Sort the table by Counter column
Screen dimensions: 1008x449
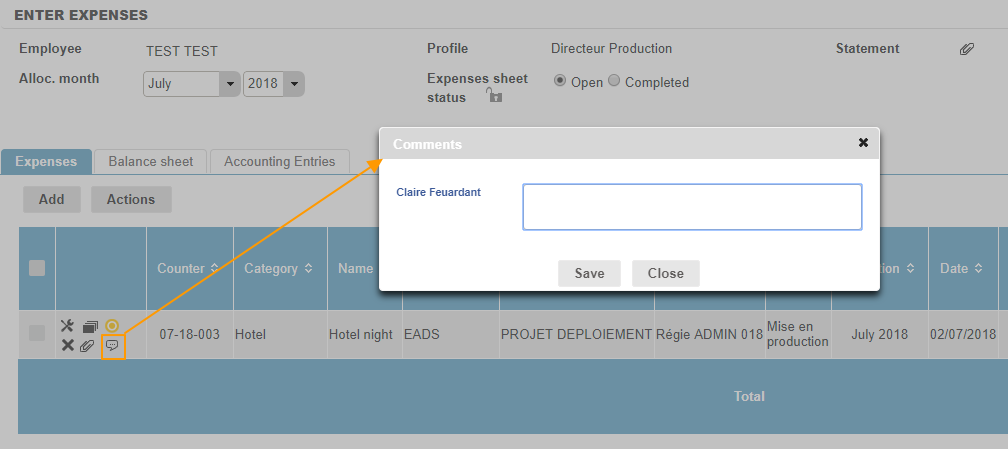click(x=188, y=268)
